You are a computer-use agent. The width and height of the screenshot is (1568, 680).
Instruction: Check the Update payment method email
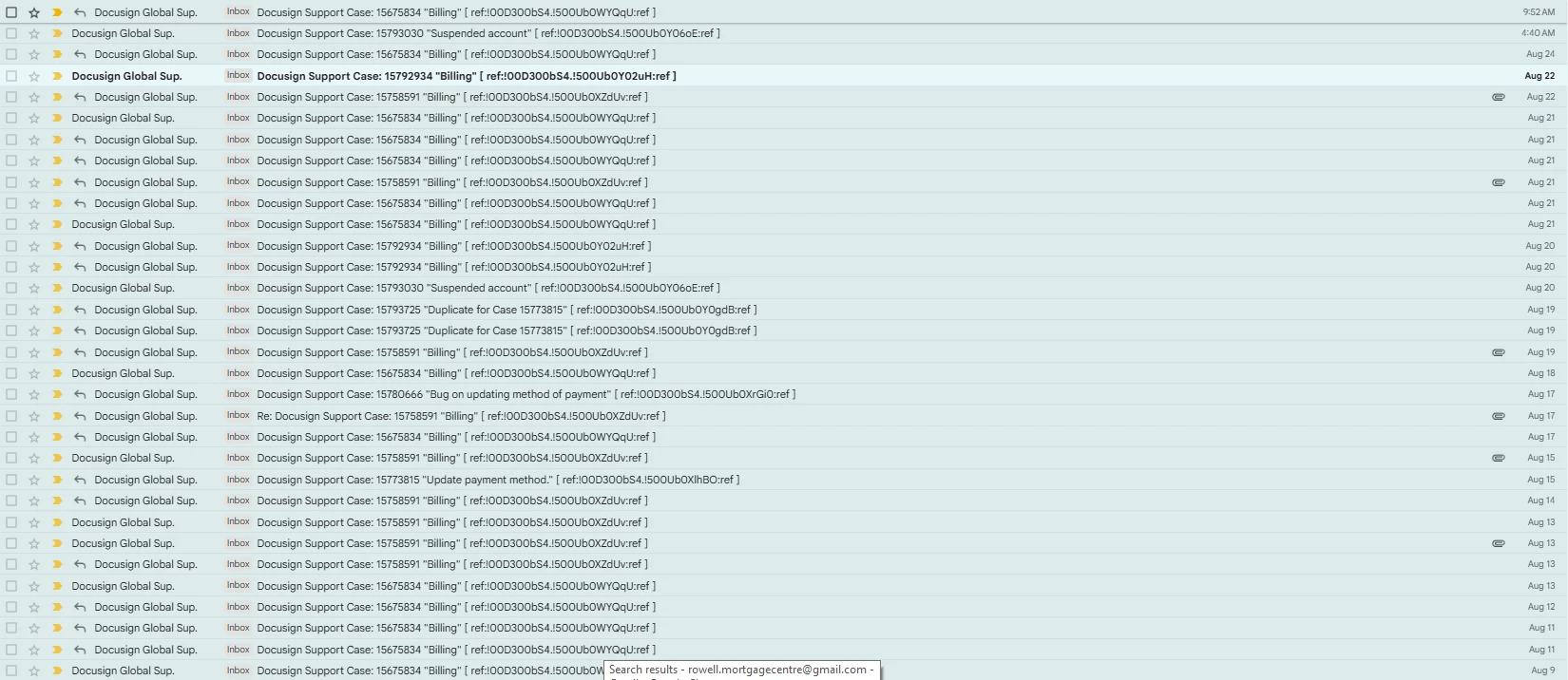click(x=11, y=480)
